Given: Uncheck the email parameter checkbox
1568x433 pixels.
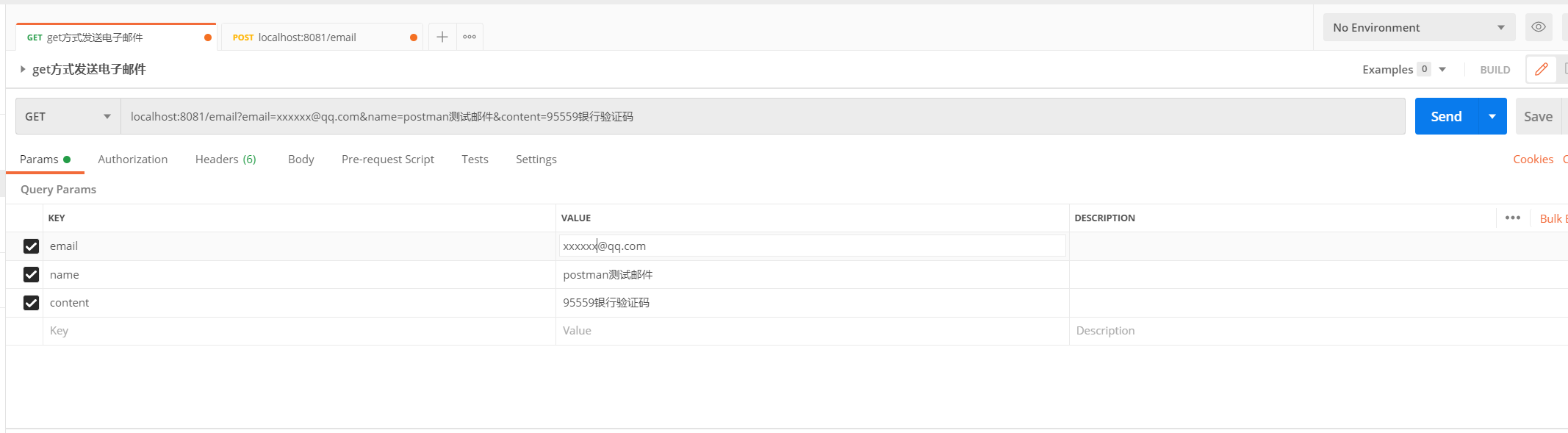Looking at the screenshot, I should pyautogui.click(x=31, y=246).
